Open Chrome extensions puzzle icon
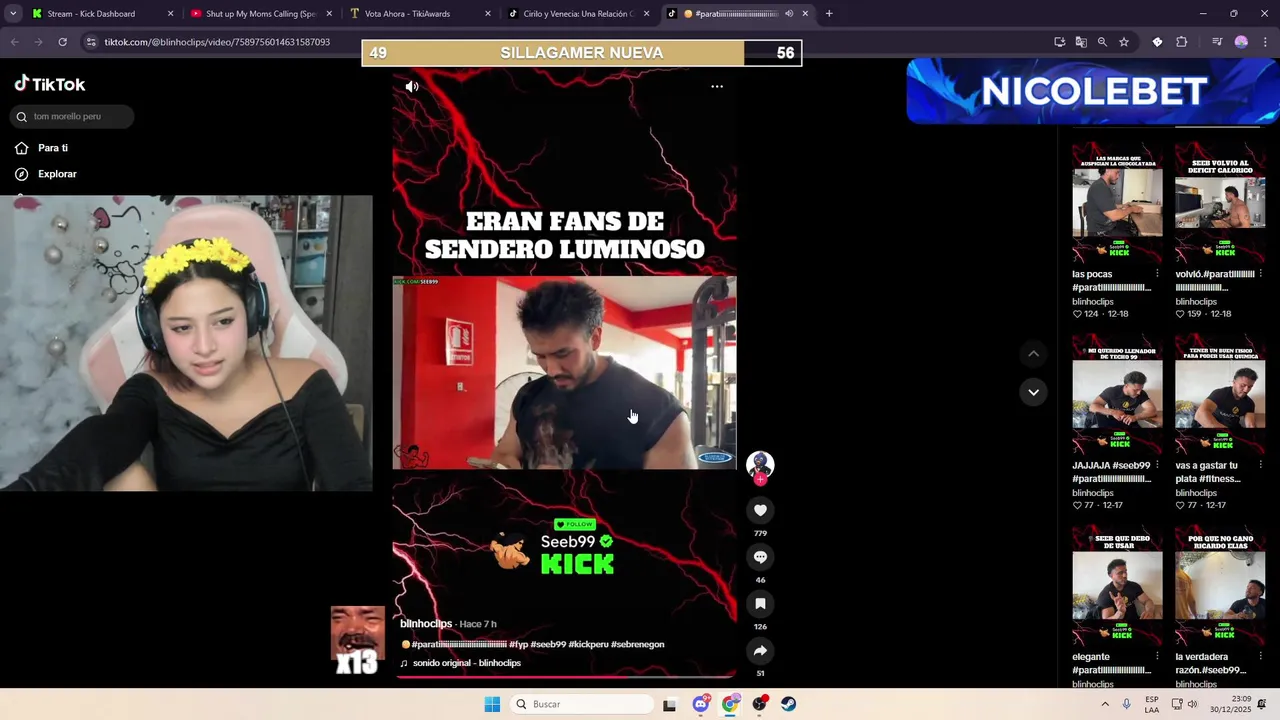Viewport: 1280px width, 720px height. coord(1182,42)
